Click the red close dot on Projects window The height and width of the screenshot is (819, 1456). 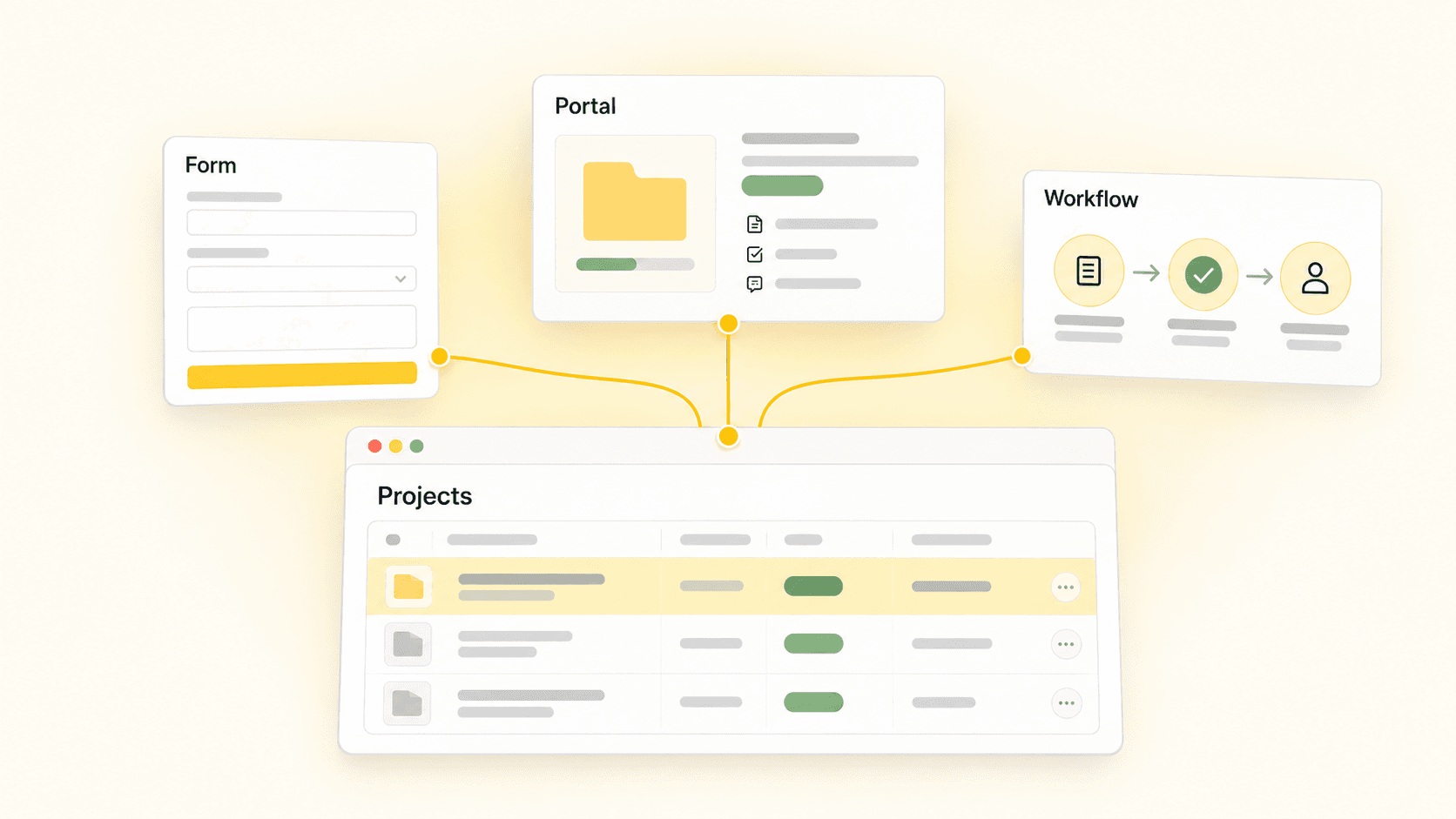[x=375, y=446]
